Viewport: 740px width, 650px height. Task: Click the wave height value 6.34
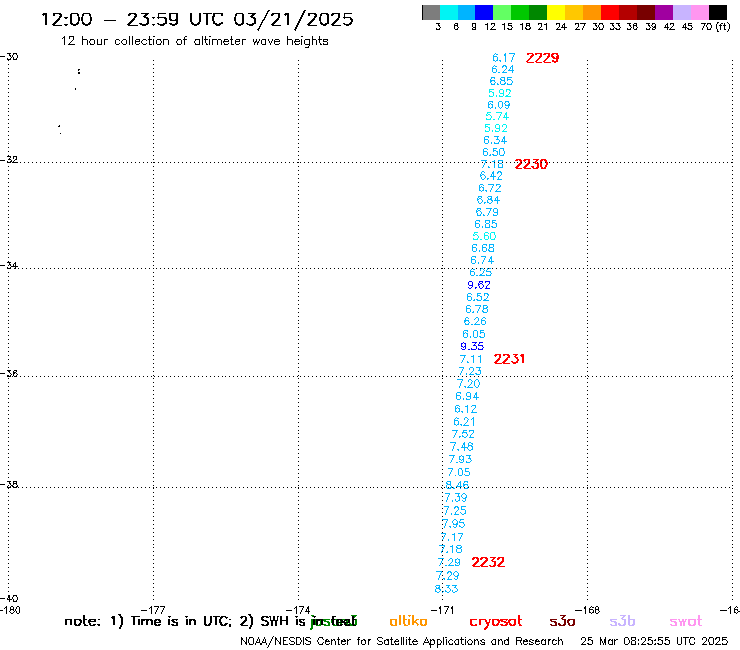495,140
